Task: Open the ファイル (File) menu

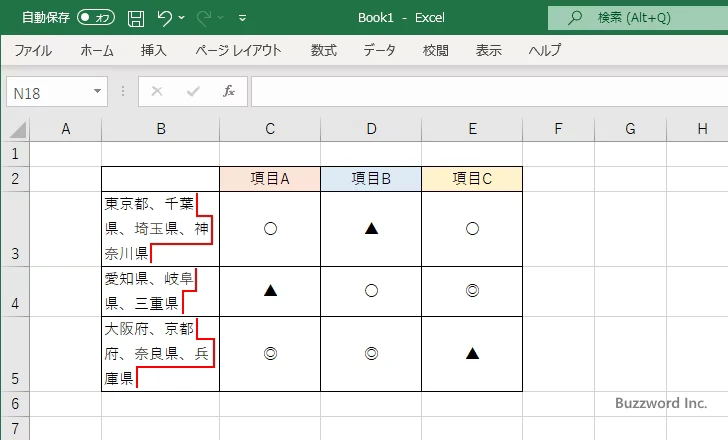Action: [x=33, y=50]
